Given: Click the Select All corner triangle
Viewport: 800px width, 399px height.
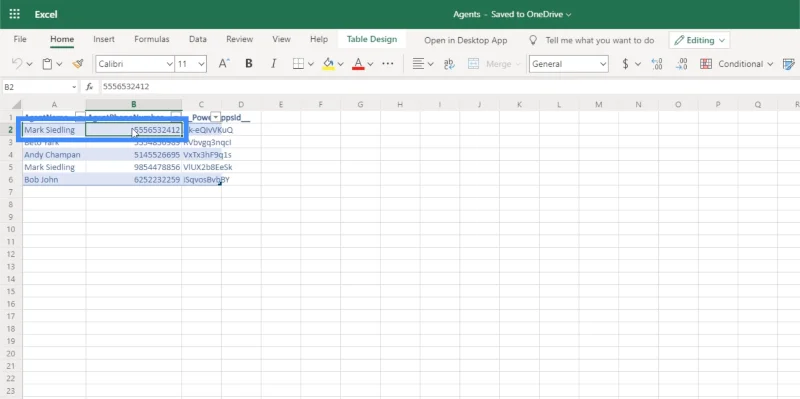Looking at the screenshot, I should (x=16, y=105).
